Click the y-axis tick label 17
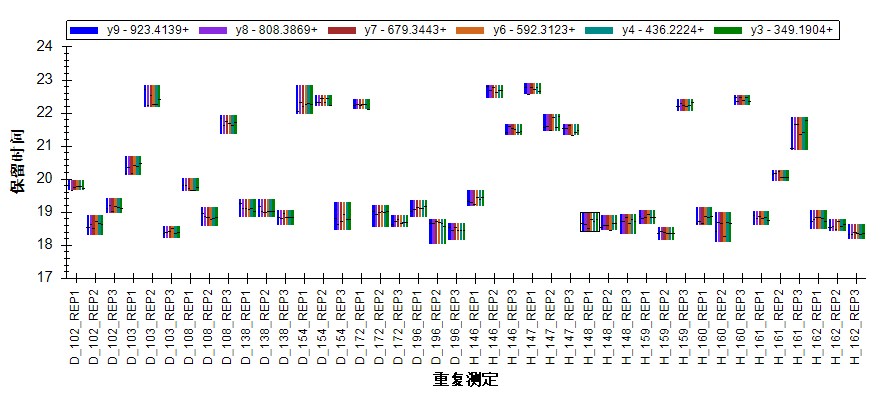 44,277
